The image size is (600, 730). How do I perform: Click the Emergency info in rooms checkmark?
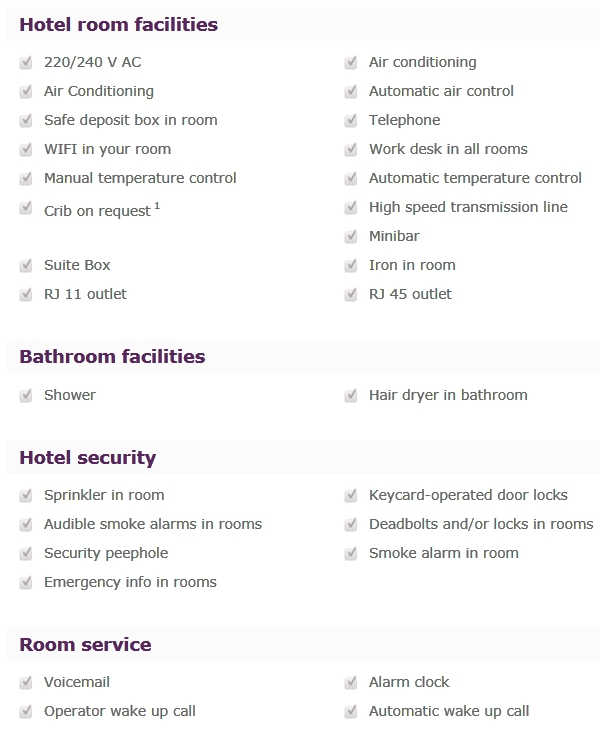[26, 582]
